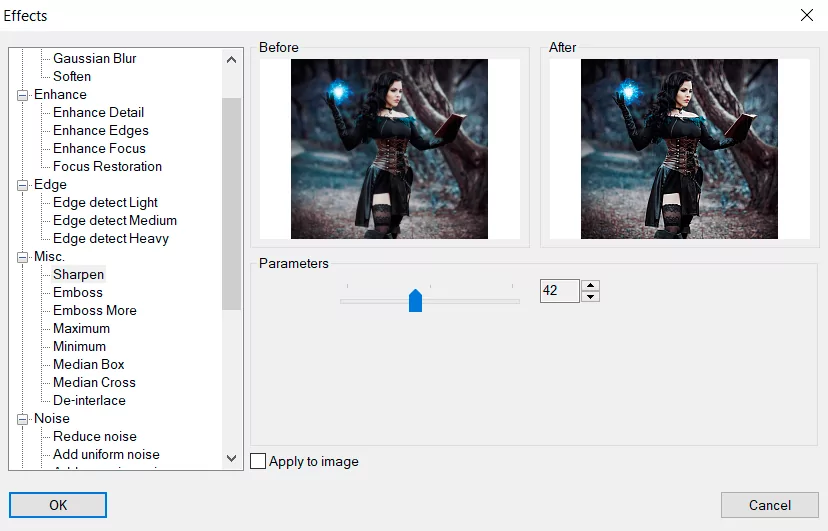The width and height of the screenshot is (828, 531).
Task: Click the Cancel button
Action: tap(769, 505)
